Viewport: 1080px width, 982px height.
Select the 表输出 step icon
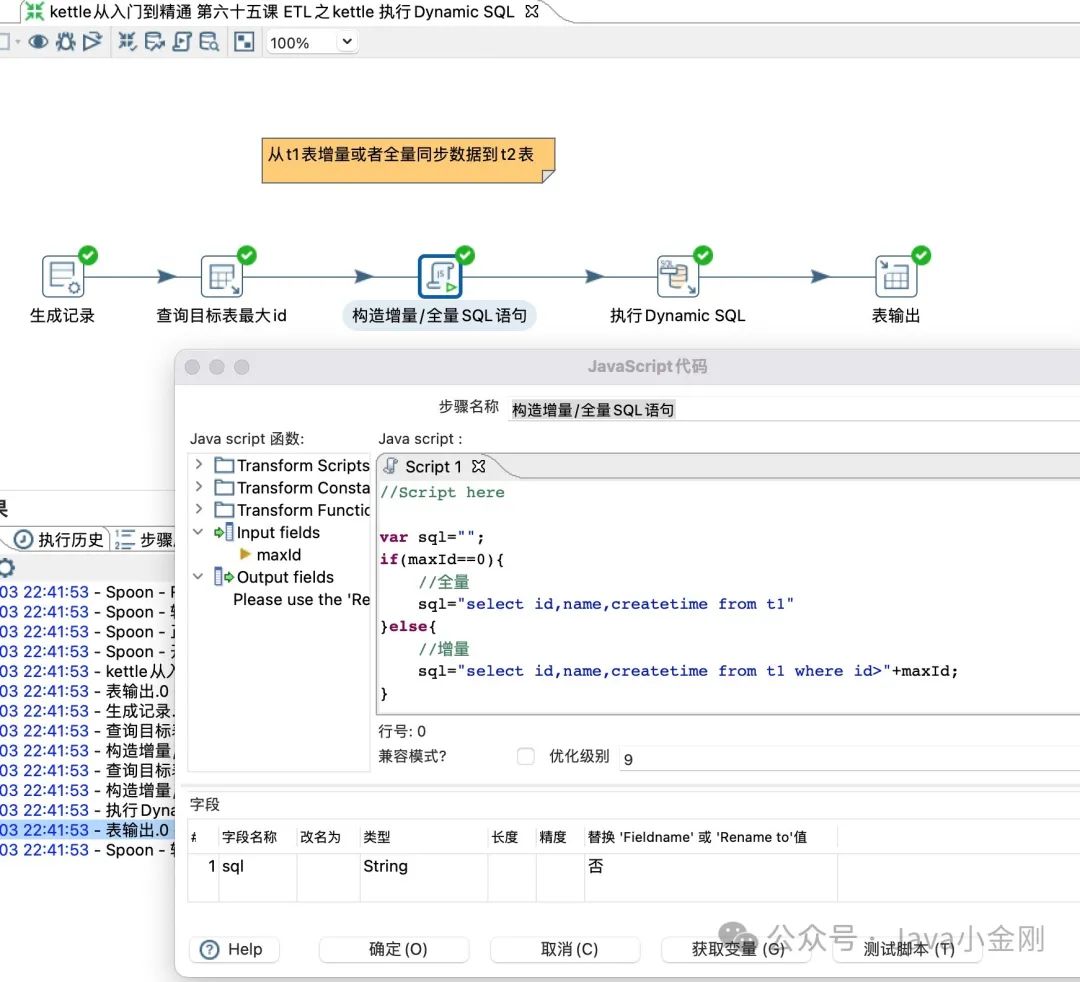click(x=895, y=277)
